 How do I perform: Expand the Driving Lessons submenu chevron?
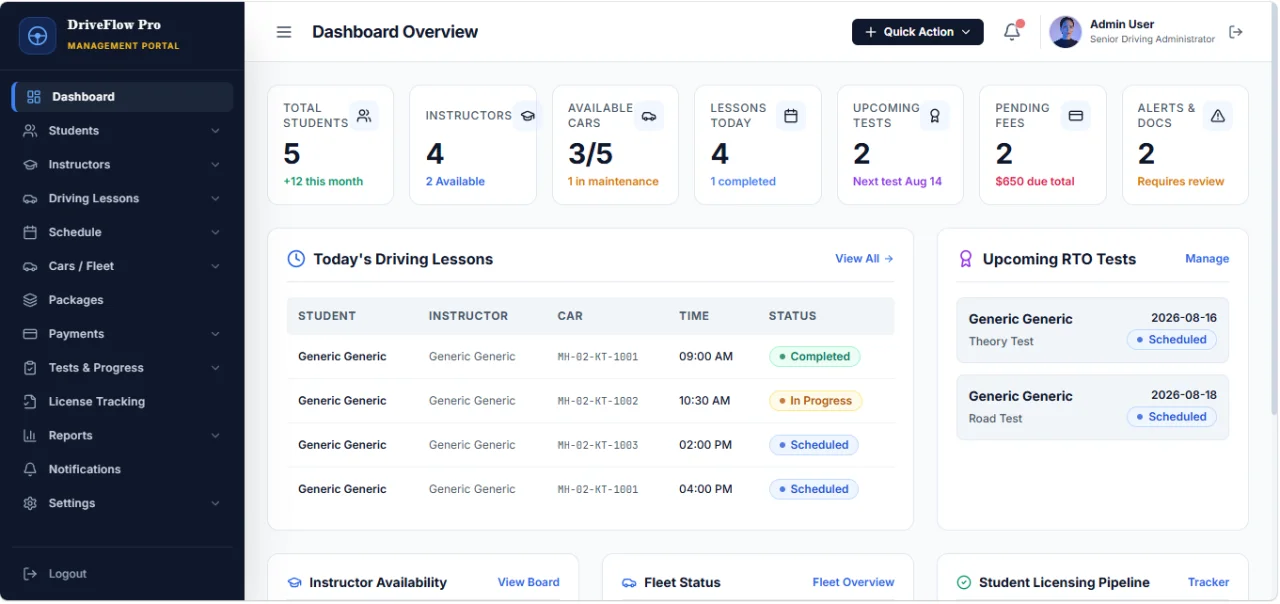[215, 199]
